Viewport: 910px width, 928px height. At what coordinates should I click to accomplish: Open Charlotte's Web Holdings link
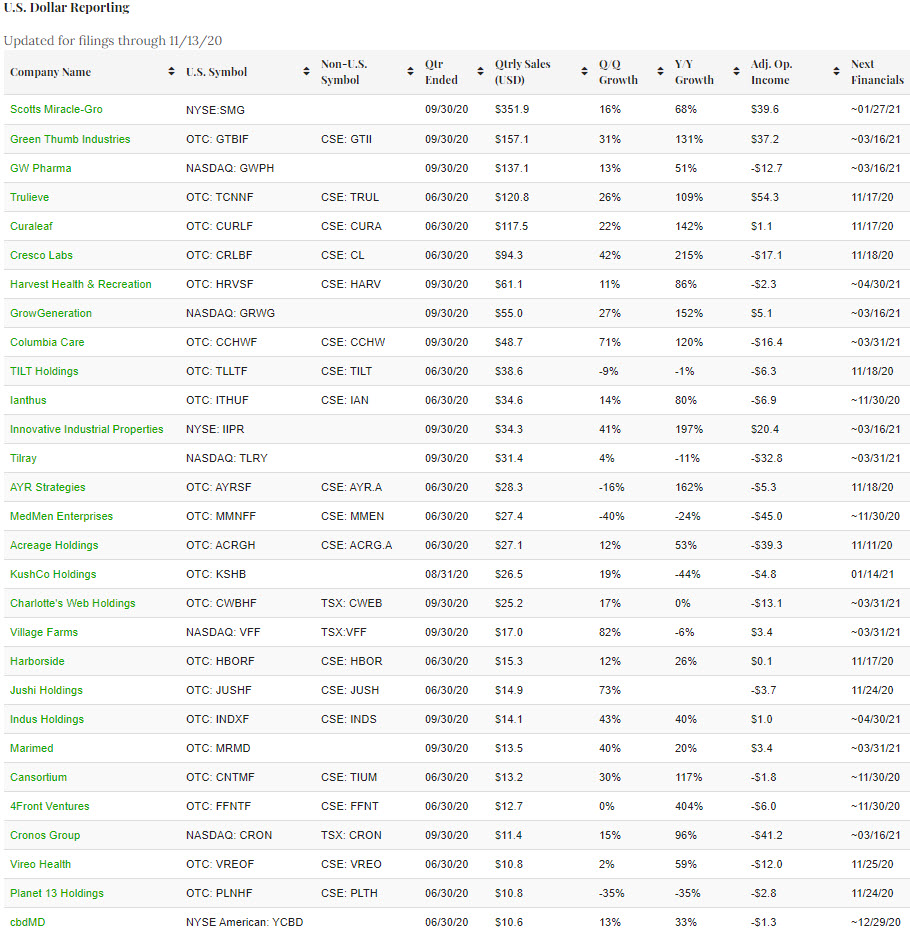tap(72, 603)
